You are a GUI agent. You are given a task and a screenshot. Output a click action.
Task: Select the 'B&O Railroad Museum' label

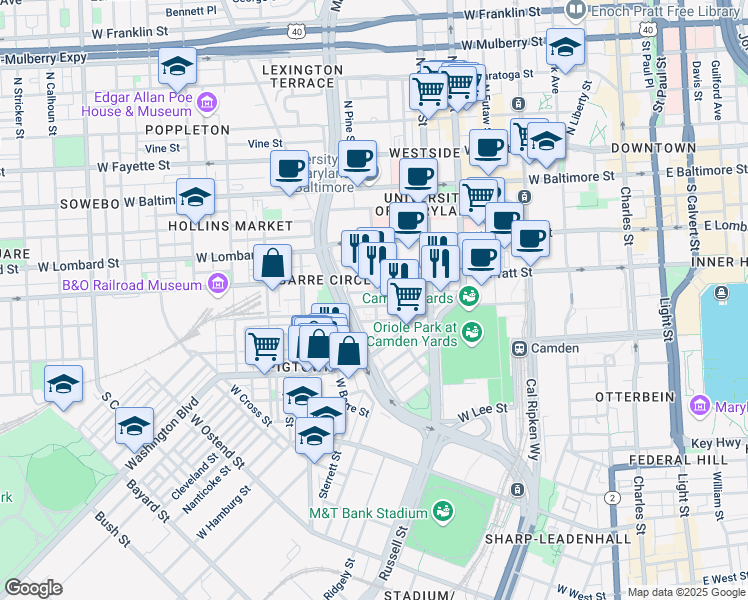point(132,285)
